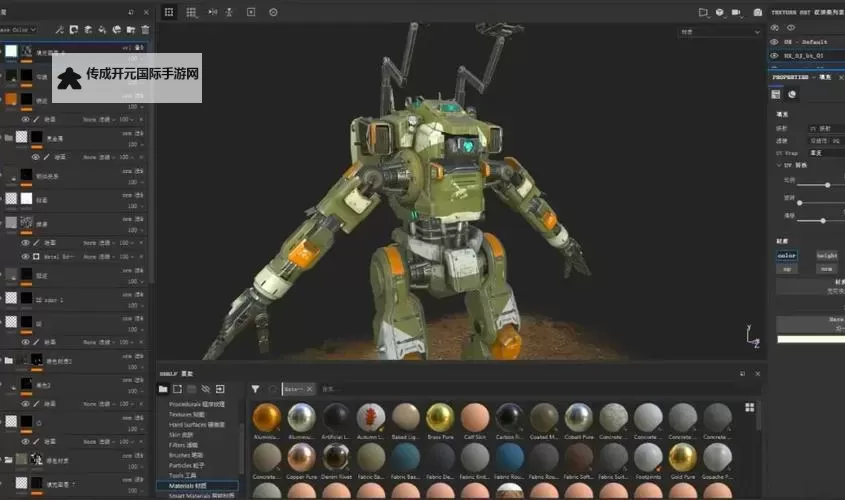Select the Textures shelf category
The height and width of the screenshot is (500, 845).
click(187, 414)
